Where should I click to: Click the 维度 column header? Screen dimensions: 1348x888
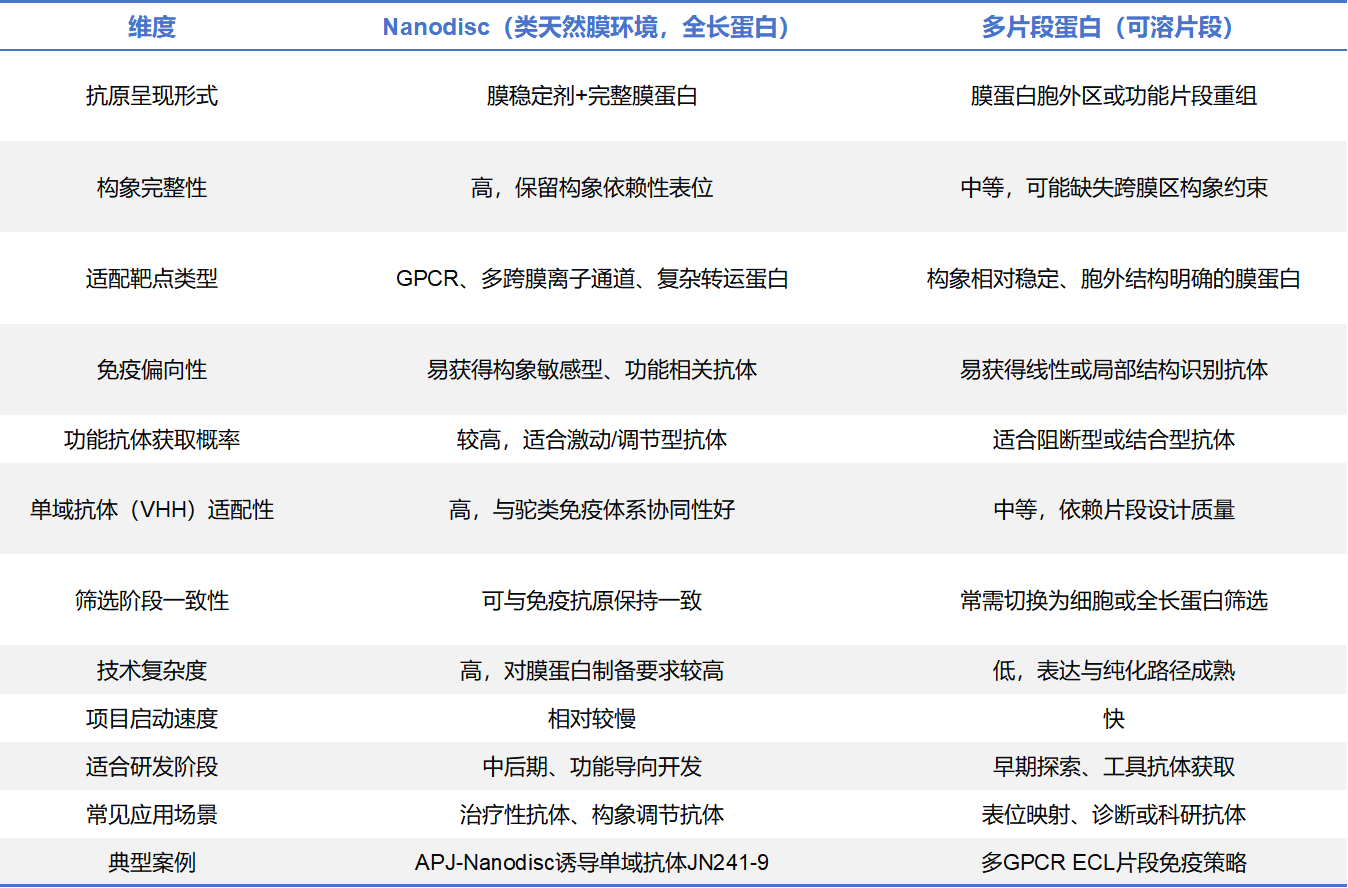pos(152,28)
